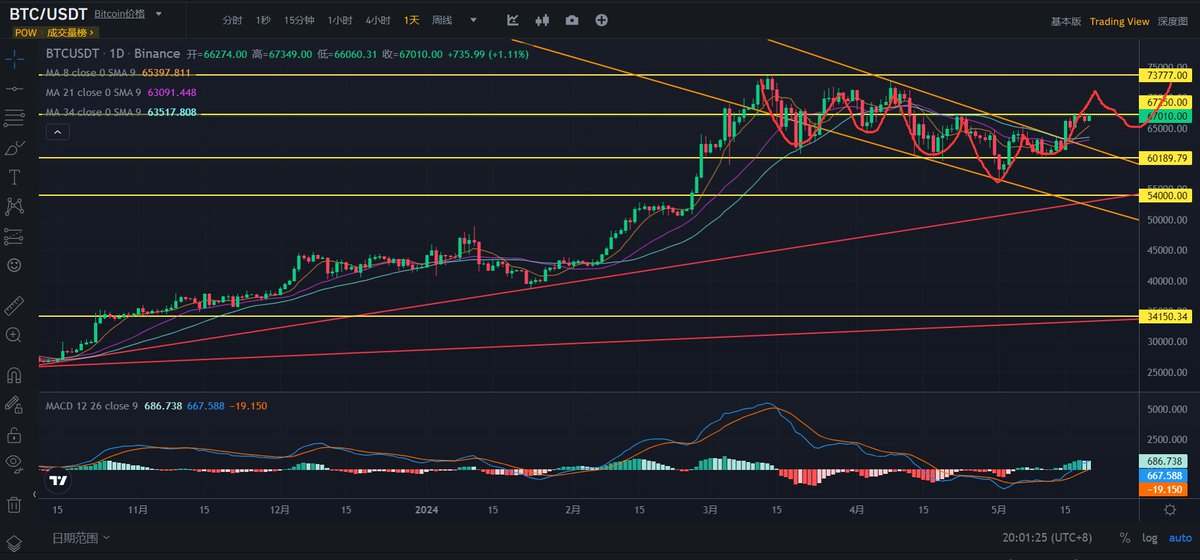Switch to the 4小时 interval

click(378, 20)
